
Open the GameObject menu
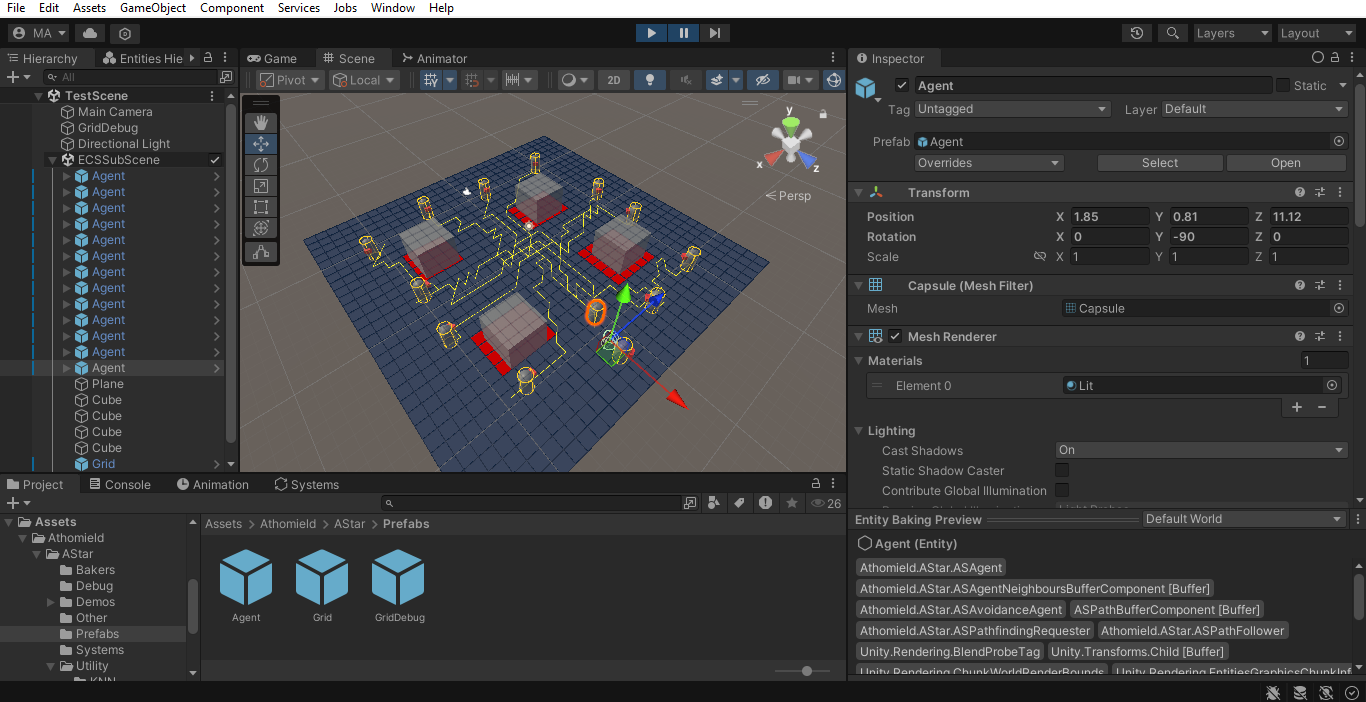(x=152, y=8)
